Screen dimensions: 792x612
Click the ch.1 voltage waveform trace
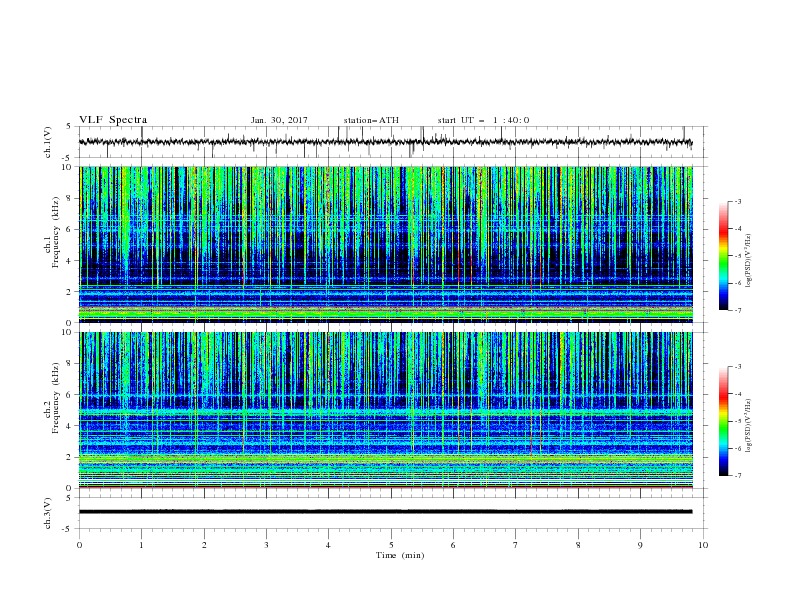pos(385,142)
